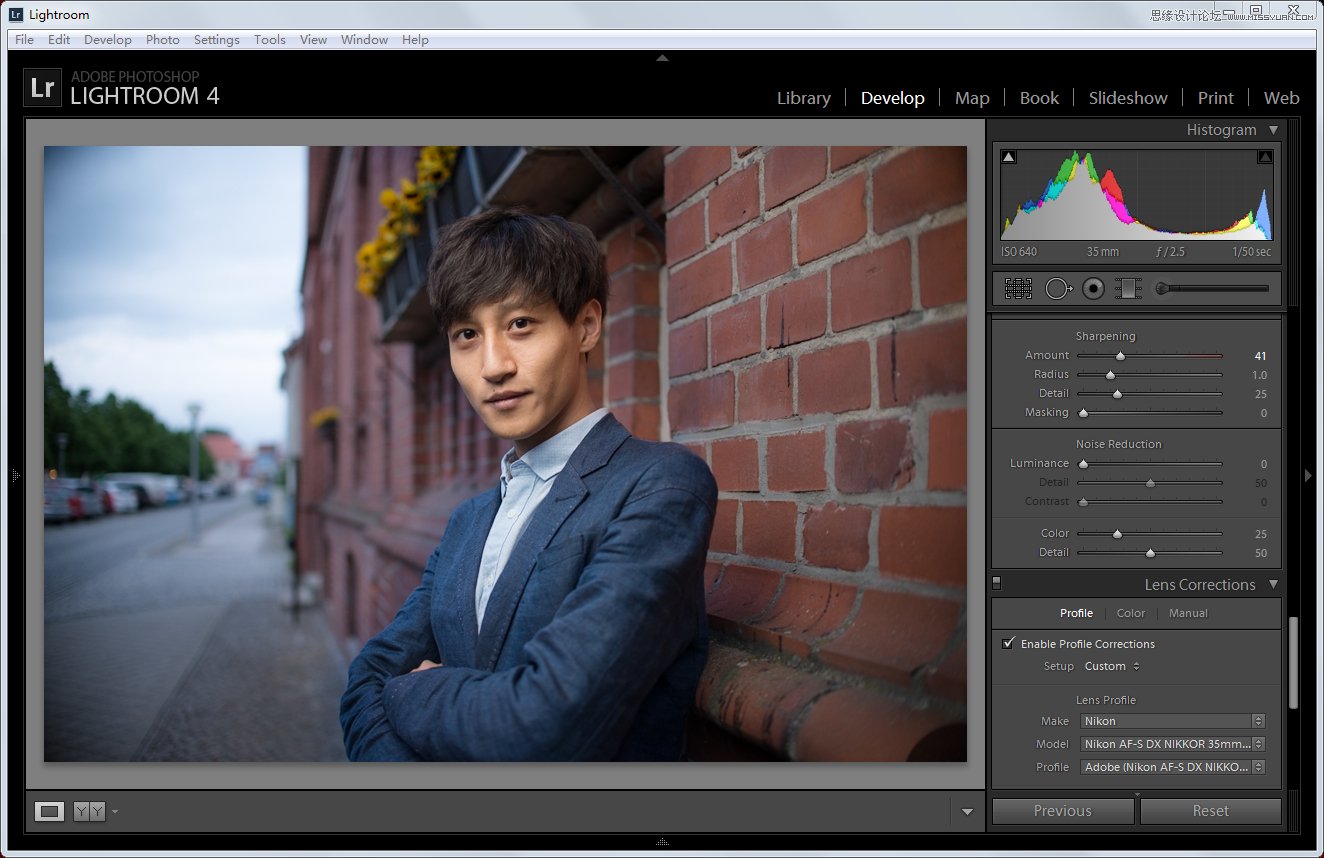Screen dimensions: 1324x858
Task: Open the Settings menu
Action: (216, 39)
